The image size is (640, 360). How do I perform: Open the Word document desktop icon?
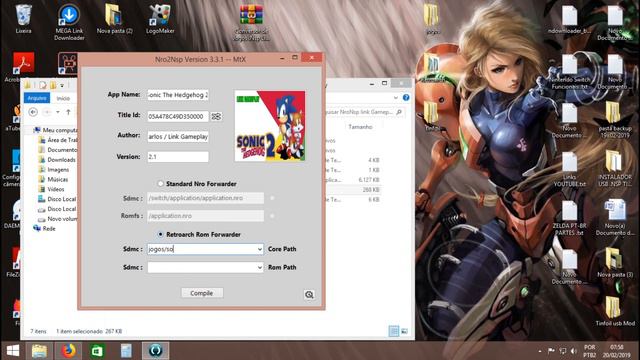(615, 218)
